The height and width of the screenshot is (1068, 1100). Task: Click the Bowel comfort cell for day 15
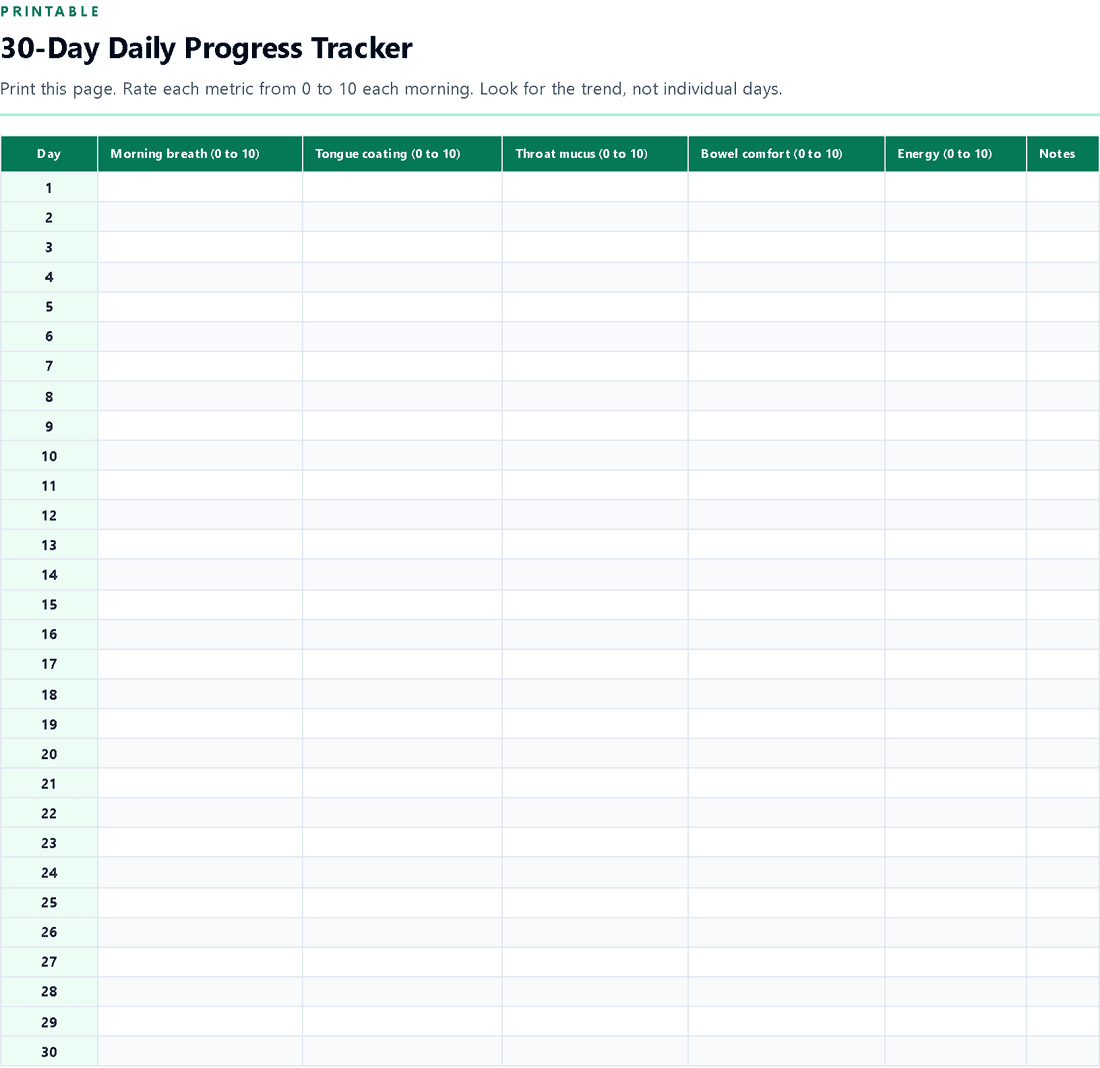click(786, 604)
